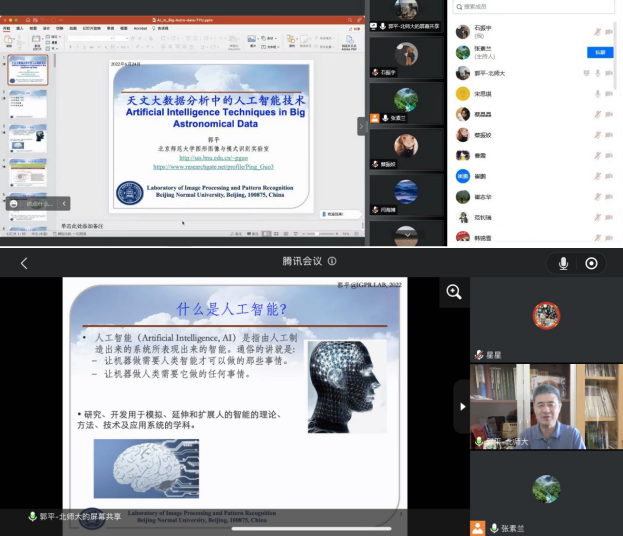Click the emoji icon on the floating chat bar
623x536 pixels.
click(x=12, y=204)
